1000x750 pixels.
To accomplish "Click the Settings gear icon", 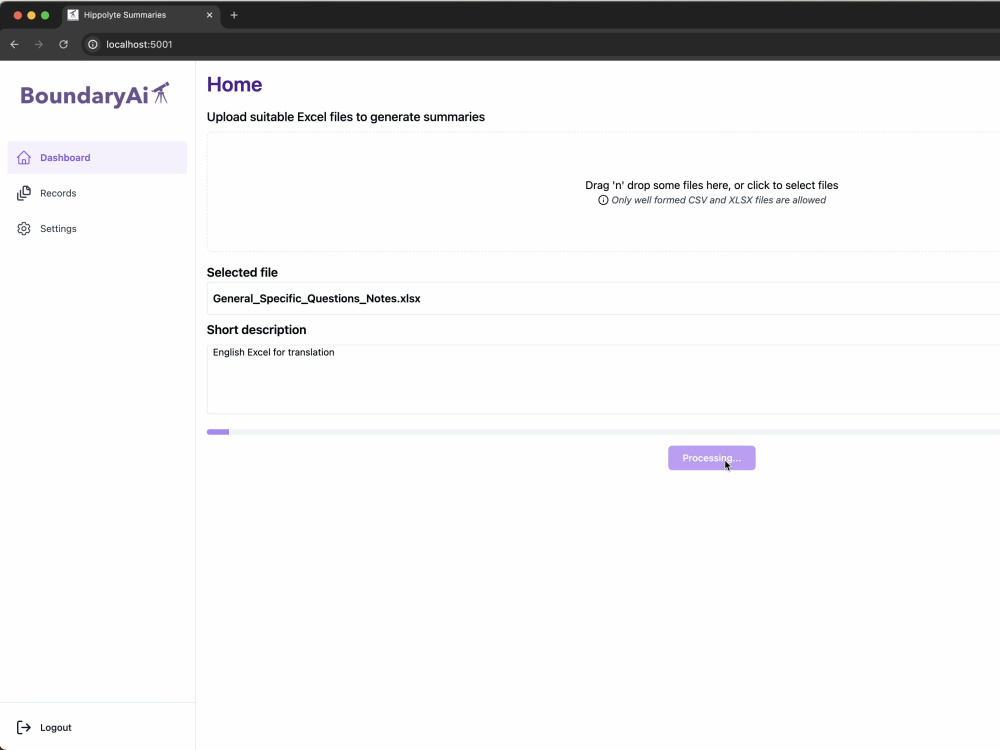I will [24, 228].
